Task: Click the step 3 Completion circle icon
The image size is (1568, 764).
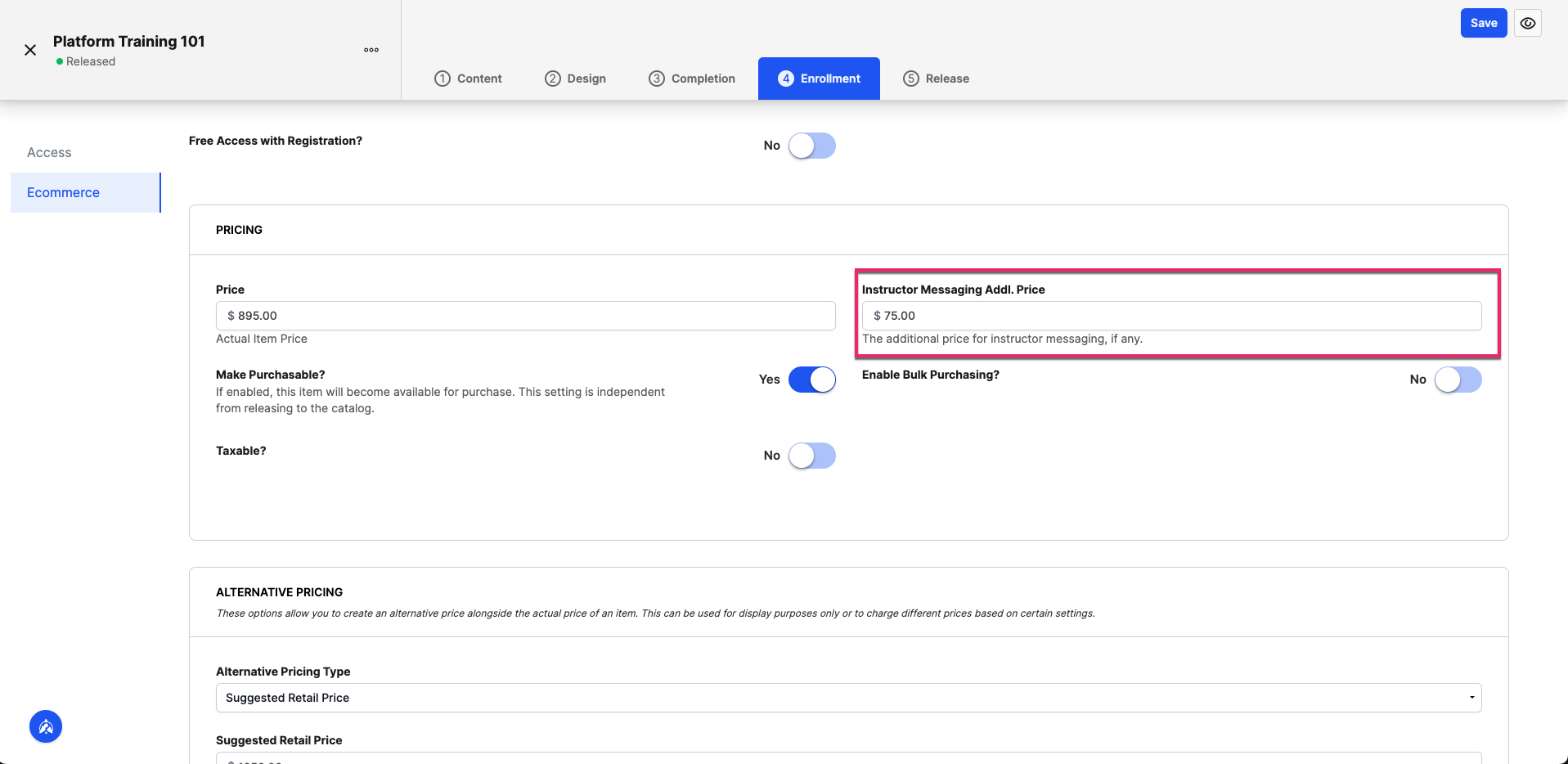Action: [657, 79]
